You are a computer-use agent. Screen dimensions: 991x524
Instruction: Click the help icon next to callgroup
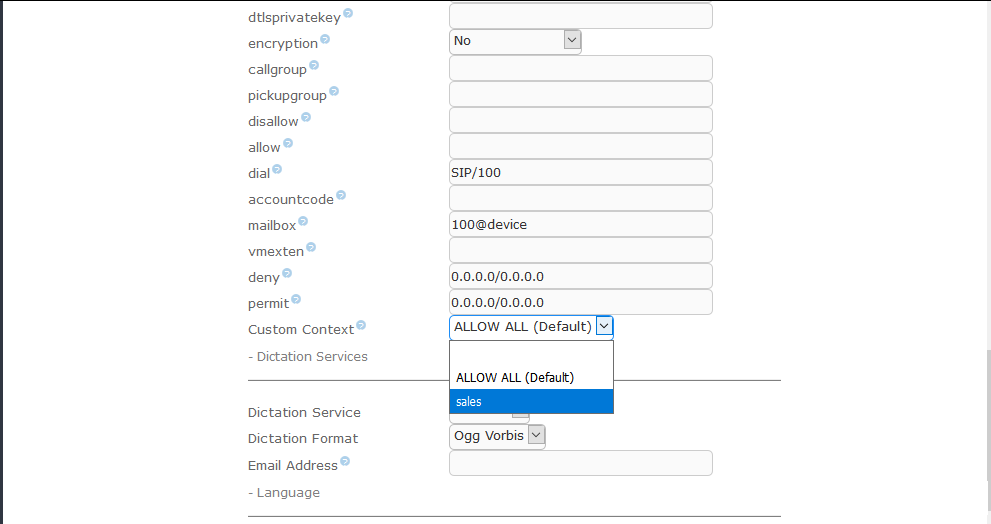click(314, 65)
